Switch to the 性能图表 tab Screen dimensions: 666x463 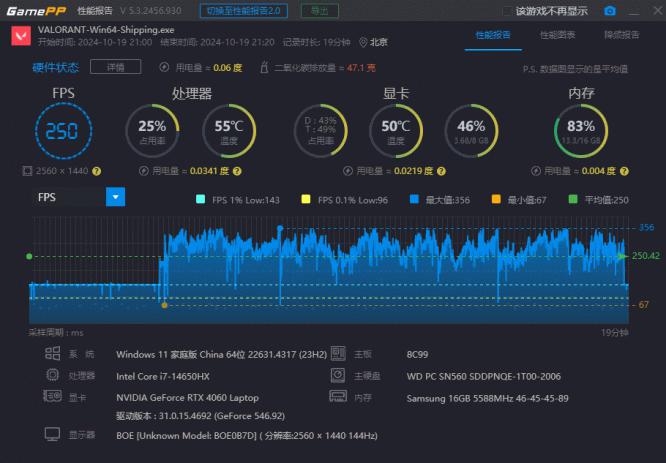click(557, 35)
